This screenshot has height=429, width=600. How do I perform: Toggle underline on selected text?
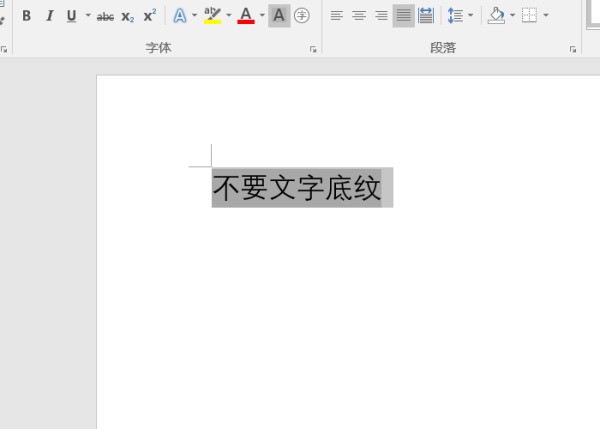[x=71, y=16]
